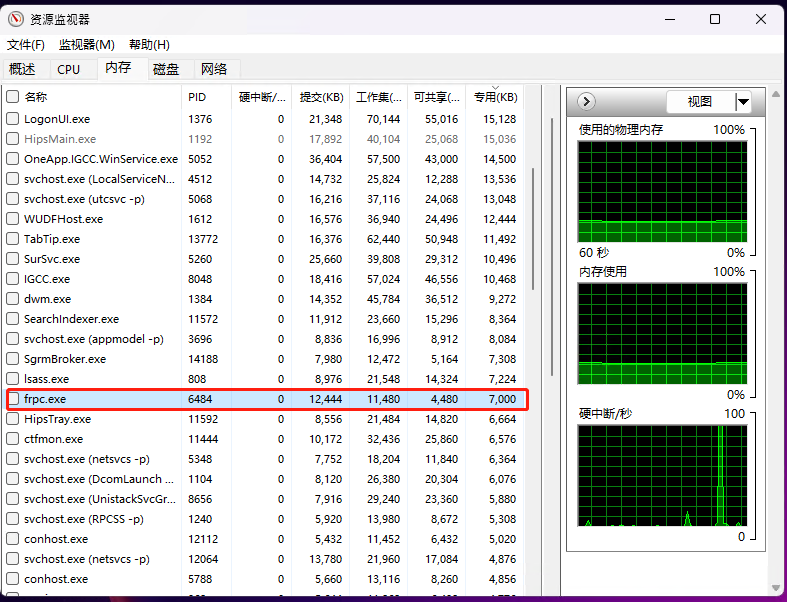Check the LogonUI.exe checkbox
The height and width of the screenshot is (602, 787).
coord(13,119)
